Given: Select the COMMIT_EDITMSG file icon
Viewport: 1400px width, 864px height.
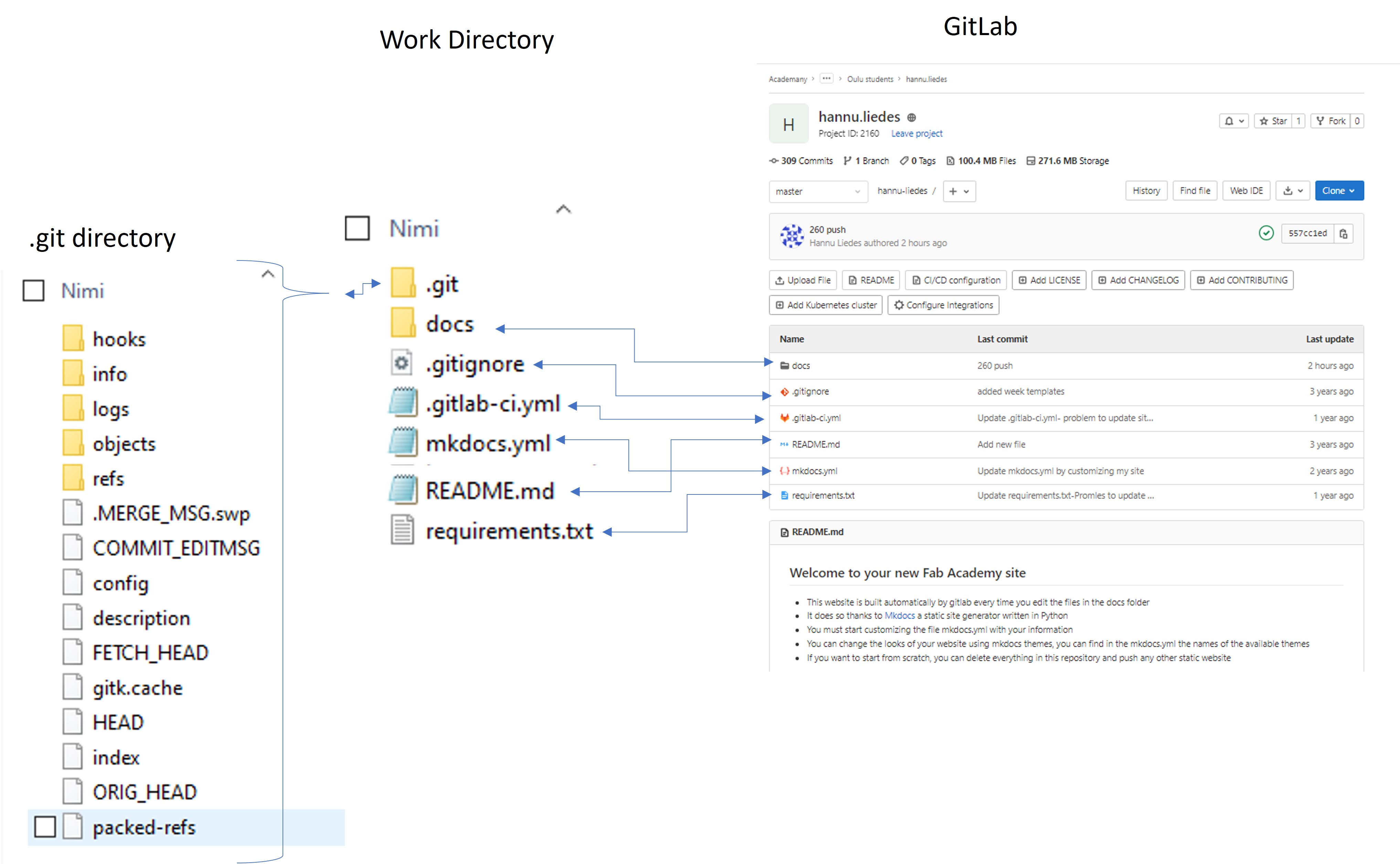Looking at the screenshot, I should click(x=73, y=547).
